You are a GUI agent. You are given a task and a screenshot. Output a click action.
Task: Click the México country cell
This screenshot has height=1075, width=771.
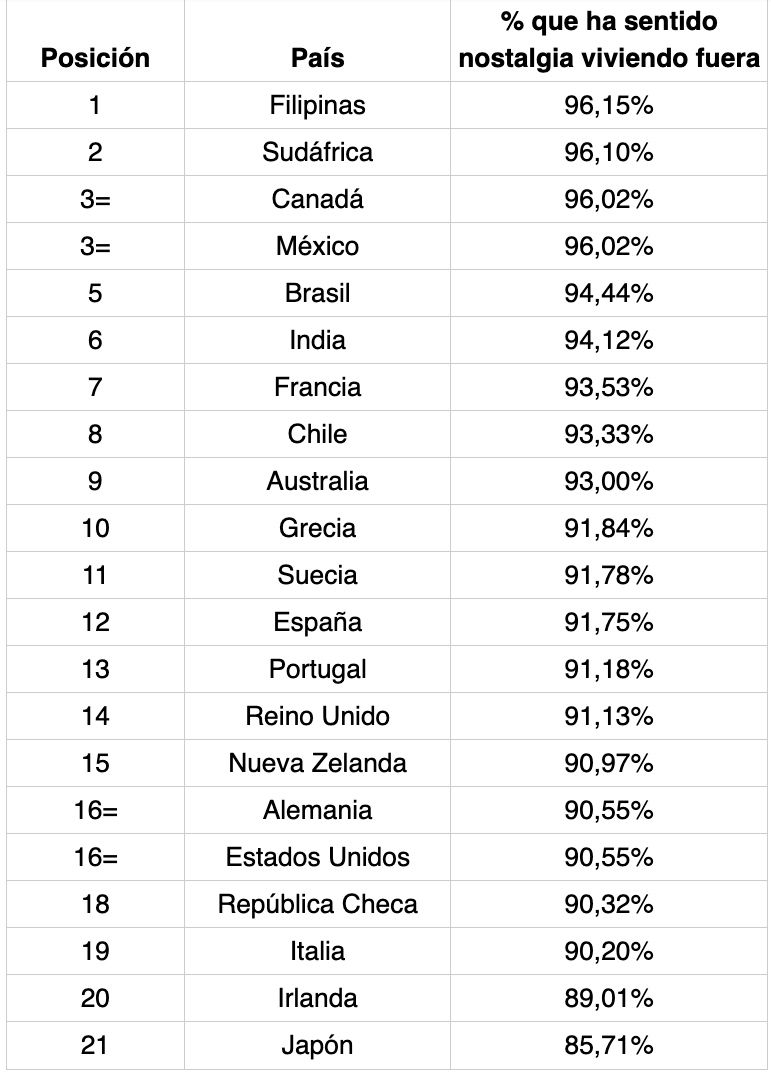pyautogui.click(x=317, y=246)
